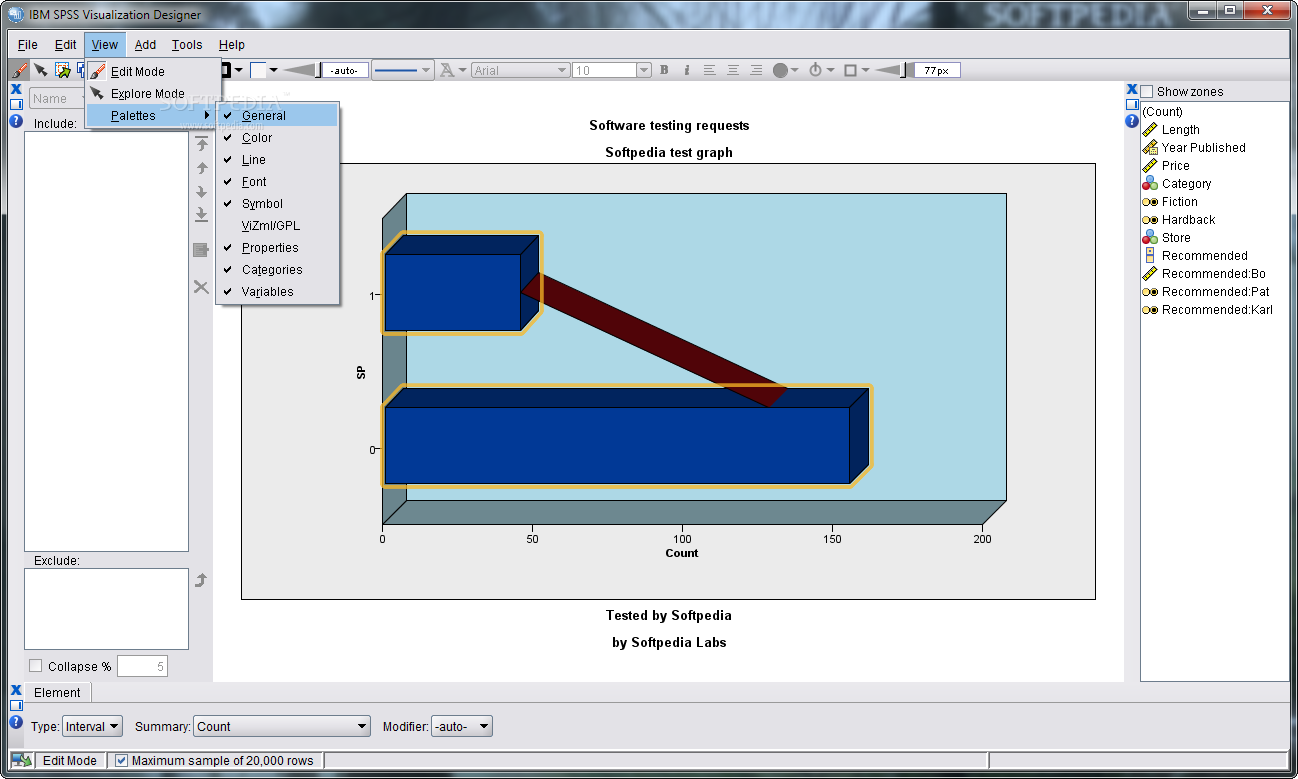Click the delete X beside Include list

point(201,287)
